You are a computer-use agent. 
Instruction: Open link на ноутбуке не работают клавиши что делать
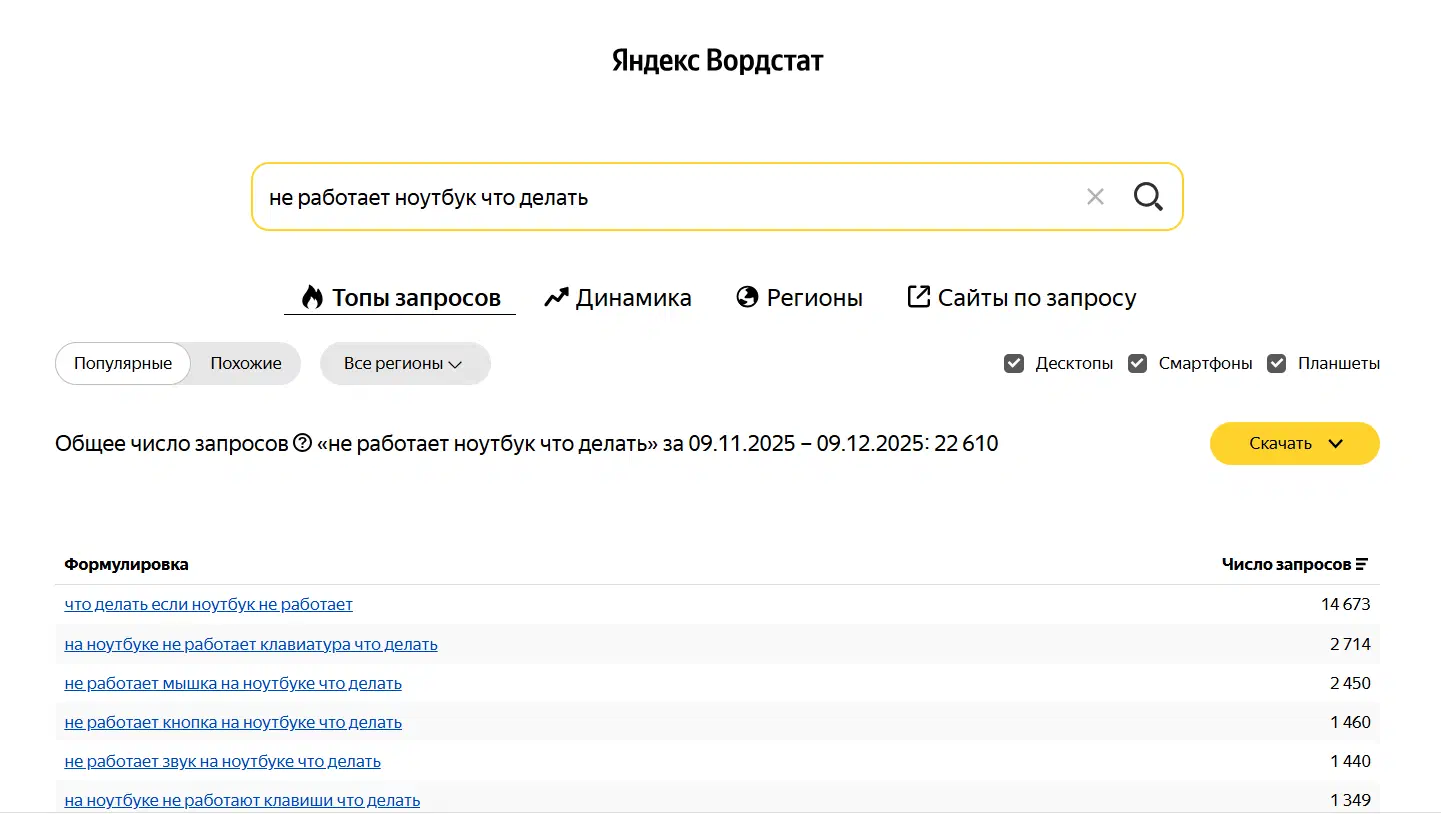pos(242,800)
